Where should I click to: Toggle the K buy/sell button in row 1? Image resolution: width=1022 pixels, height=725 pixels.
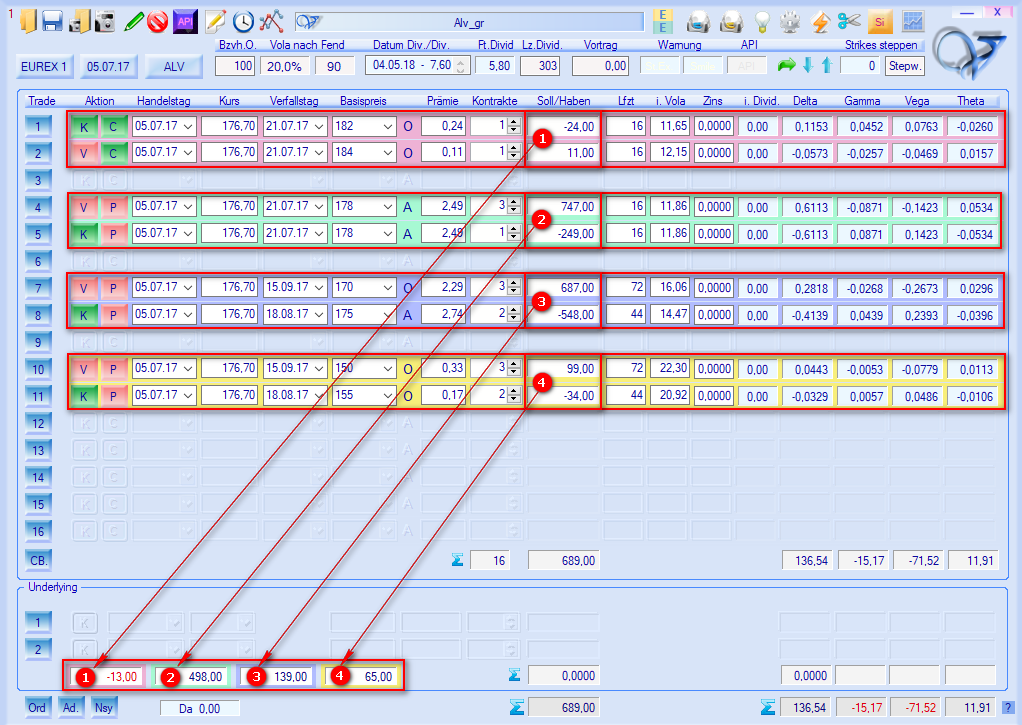coord(84,126)
